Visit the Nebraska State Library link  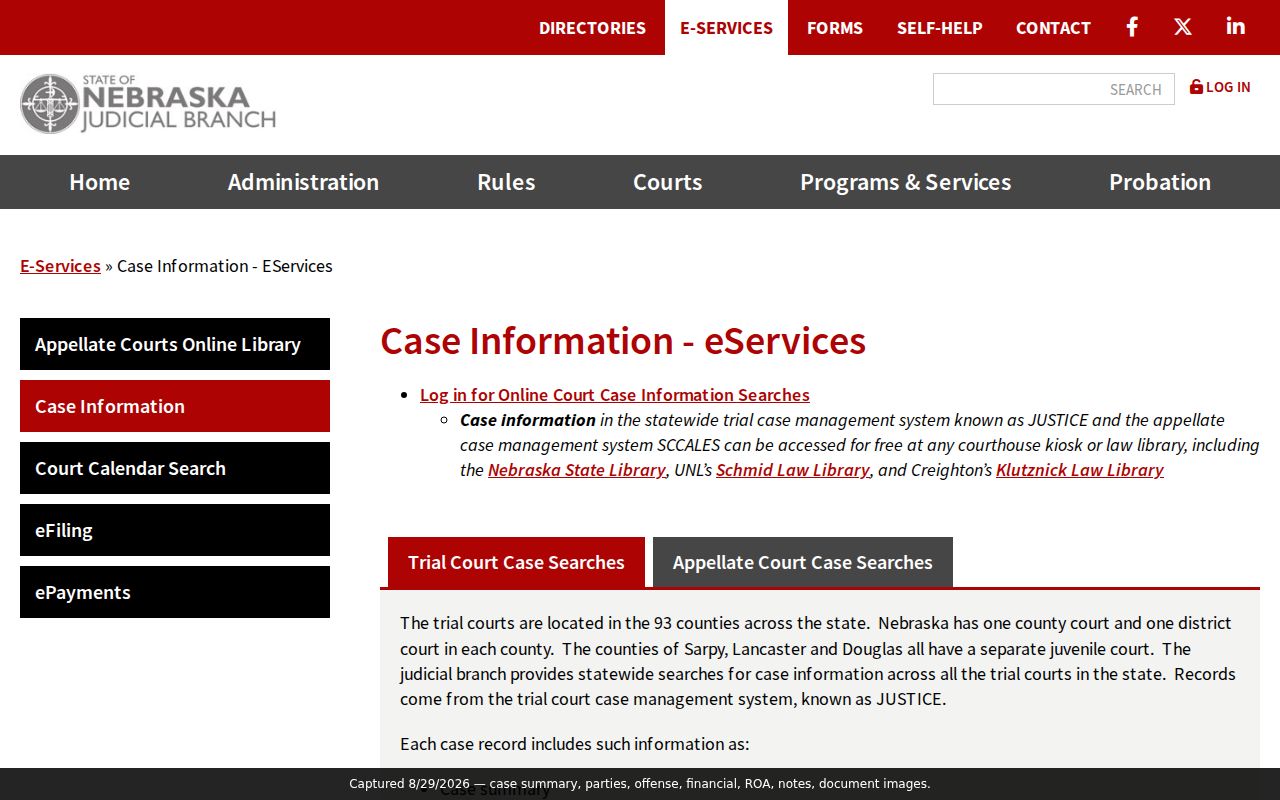click(577, 470)
